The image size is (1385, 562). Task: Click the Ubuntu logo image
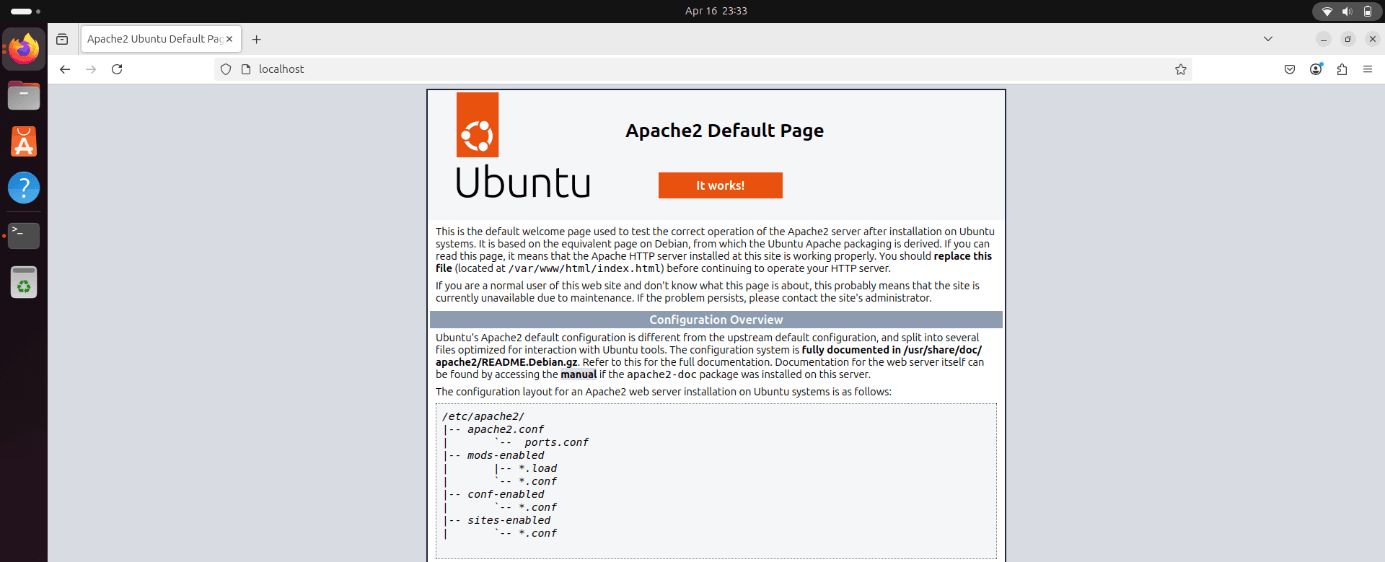click(523, 145)
